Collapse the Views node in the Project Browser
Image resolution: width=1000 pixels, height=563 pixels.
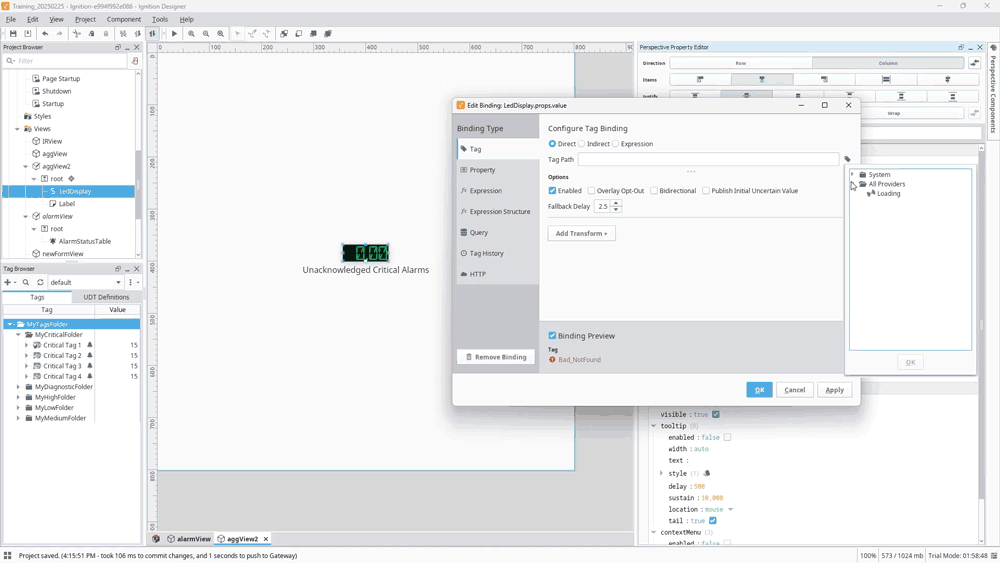[x=17, y=129]
